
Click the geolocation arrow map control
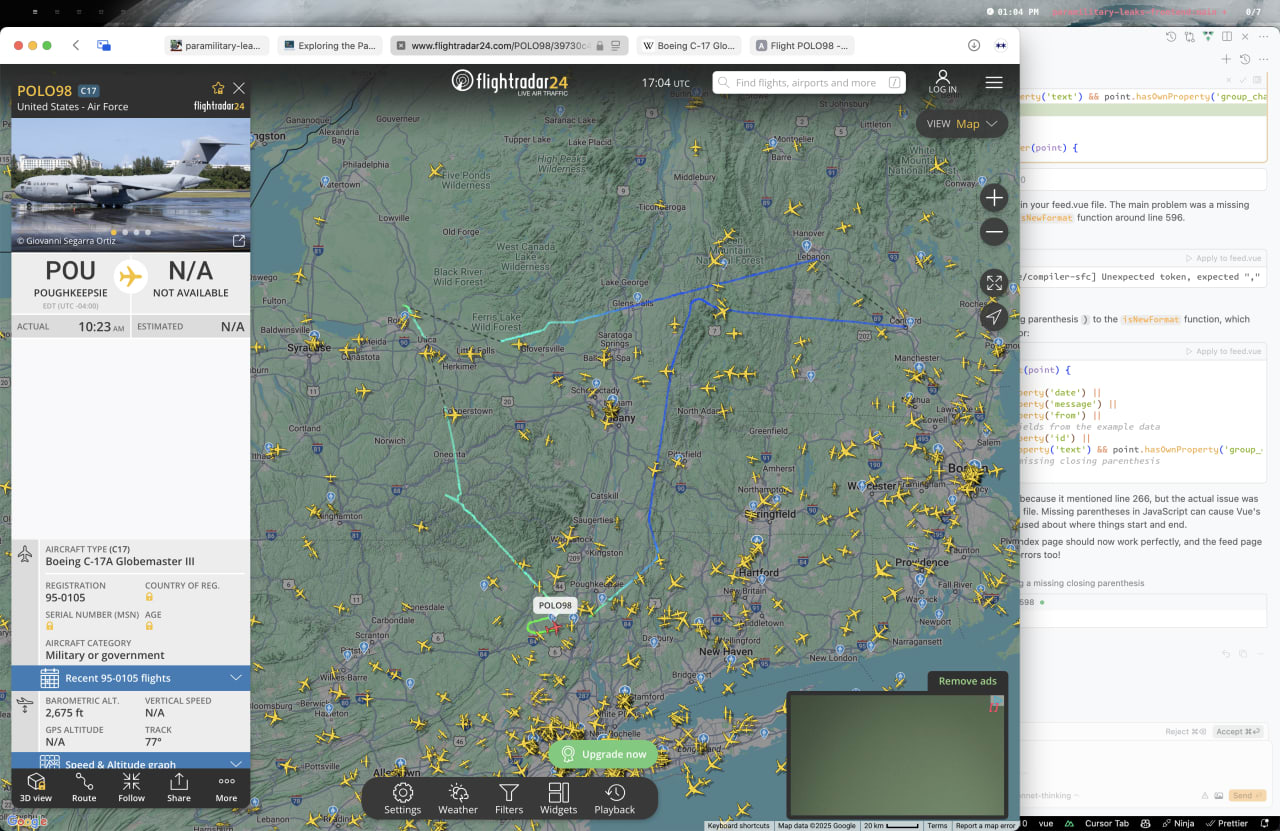point(994,317)
